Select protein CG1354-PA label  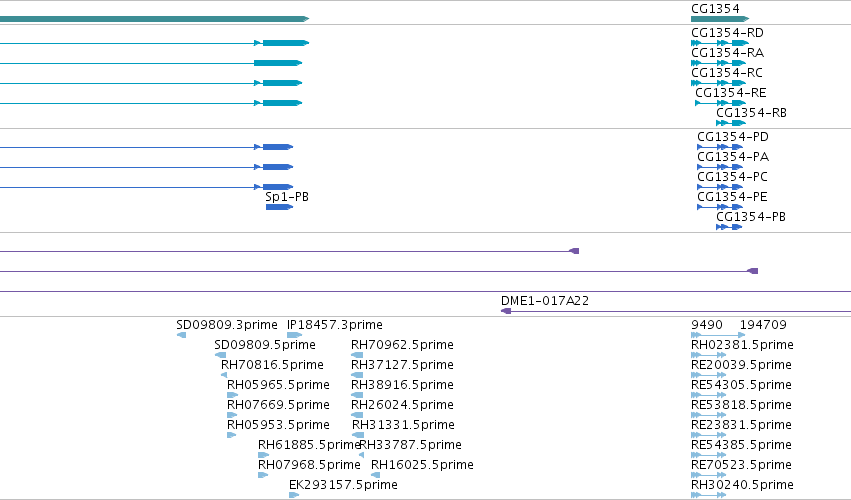(733, 157)
